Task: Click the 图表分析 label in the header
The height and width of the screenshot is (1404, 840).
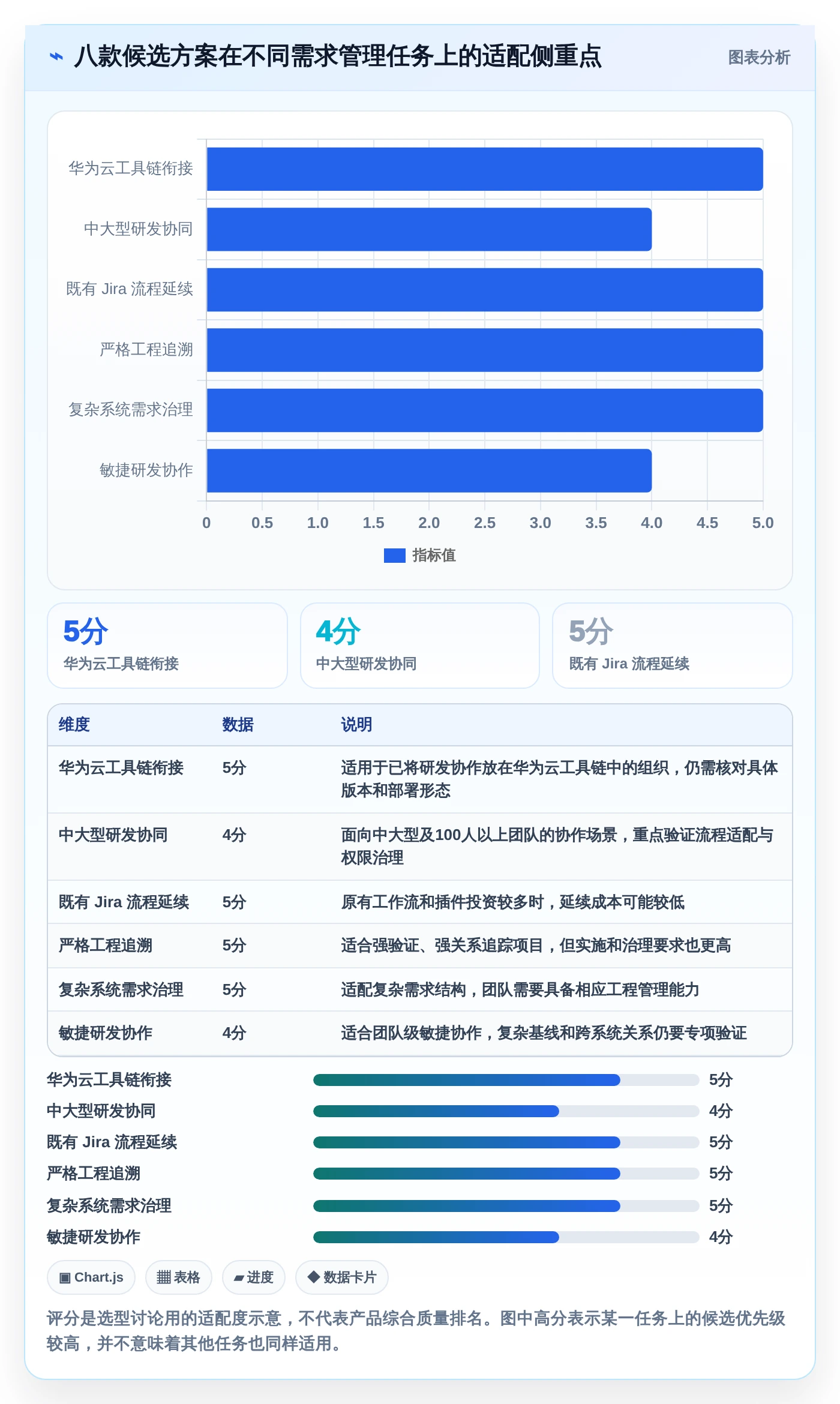Action: click(759, 58)
